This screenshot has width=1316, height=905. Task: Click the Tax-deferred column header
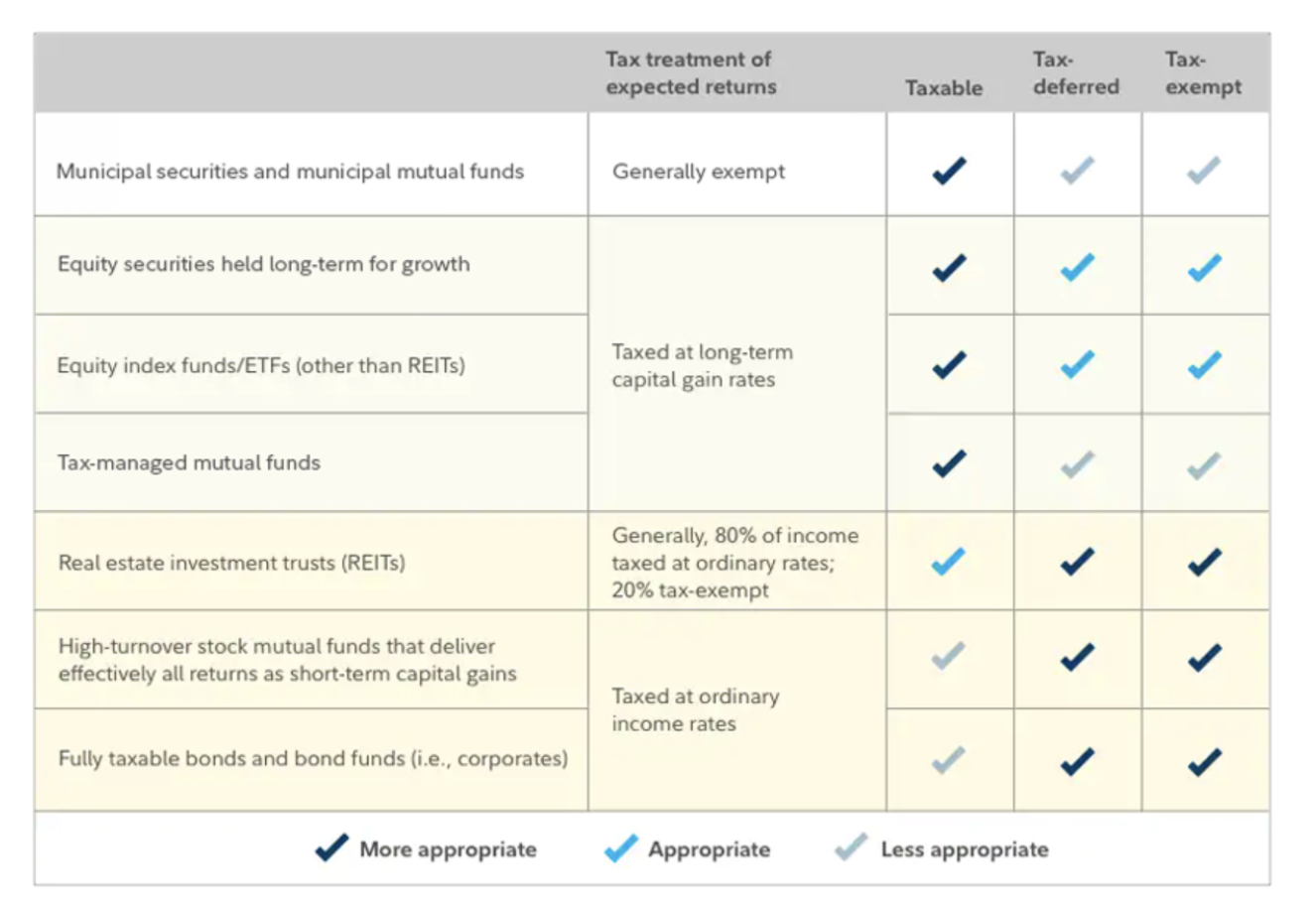[x=1075, y=73]
